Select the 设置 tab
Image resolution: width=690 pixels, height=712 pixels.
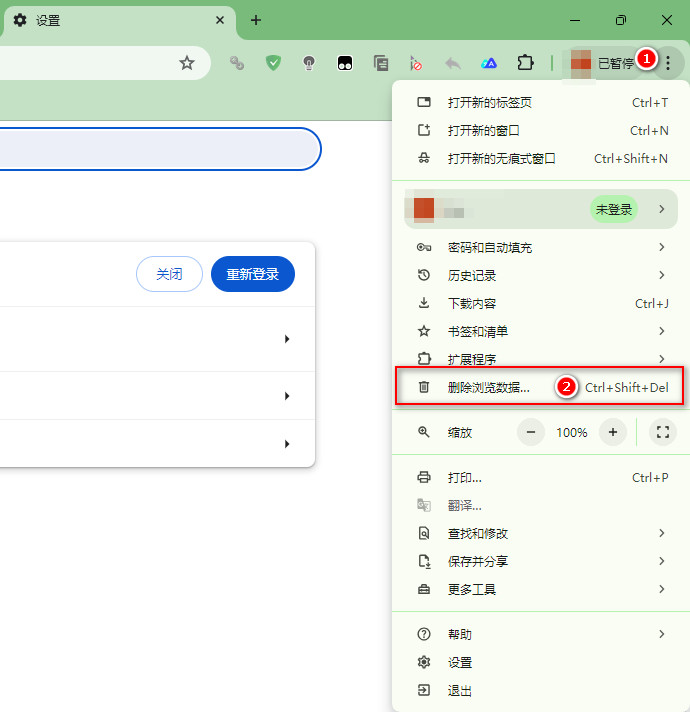point(118,20)
